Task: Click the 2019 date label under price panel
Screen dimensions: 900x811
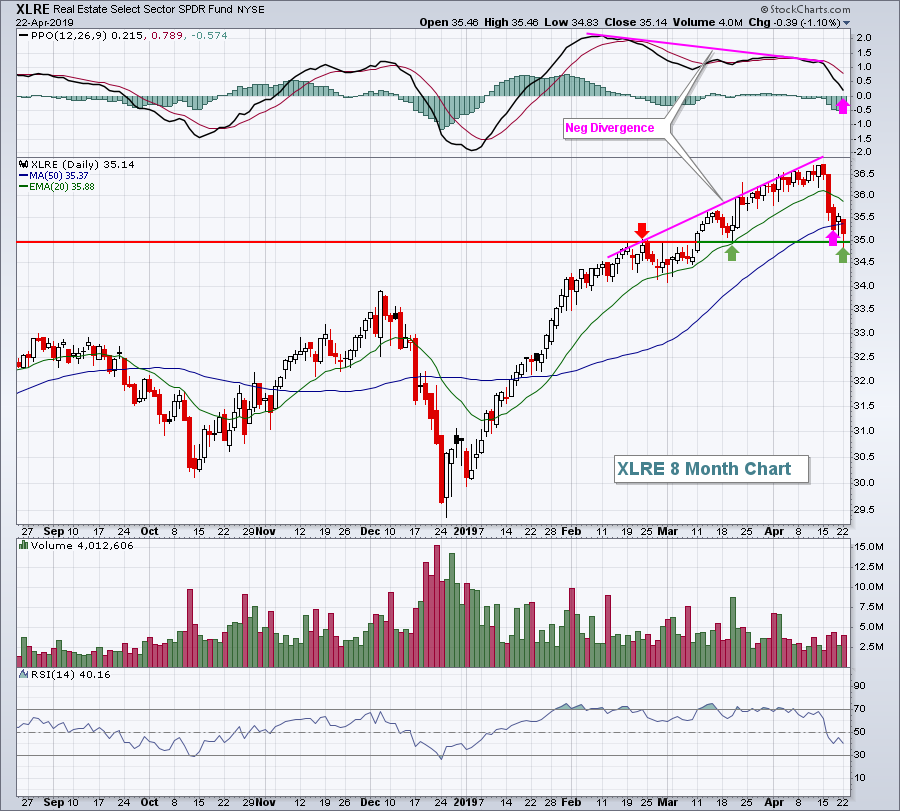Action: click(x=465, y=531)
